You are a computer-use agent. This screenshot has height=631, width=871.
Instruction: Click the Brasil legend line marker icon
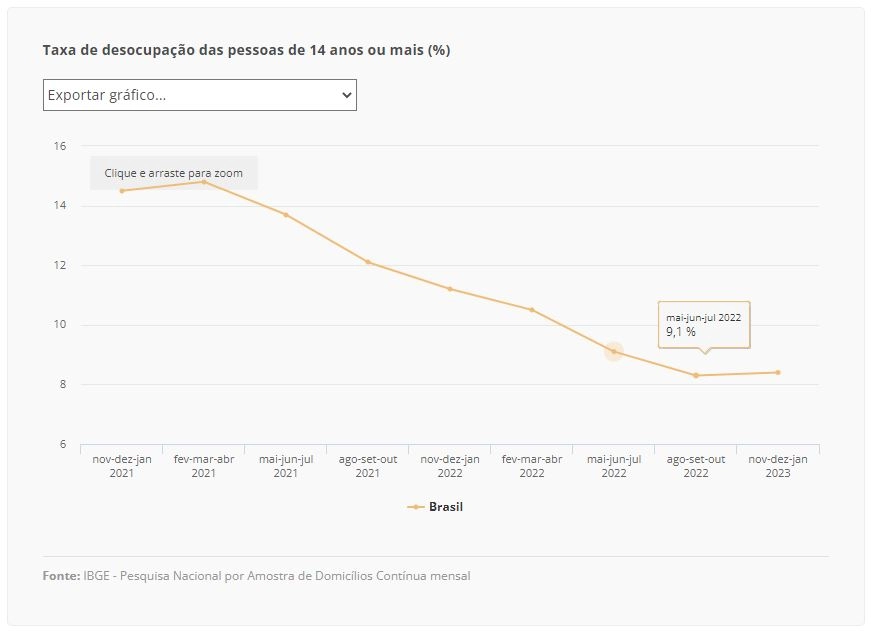coord(416,507)
